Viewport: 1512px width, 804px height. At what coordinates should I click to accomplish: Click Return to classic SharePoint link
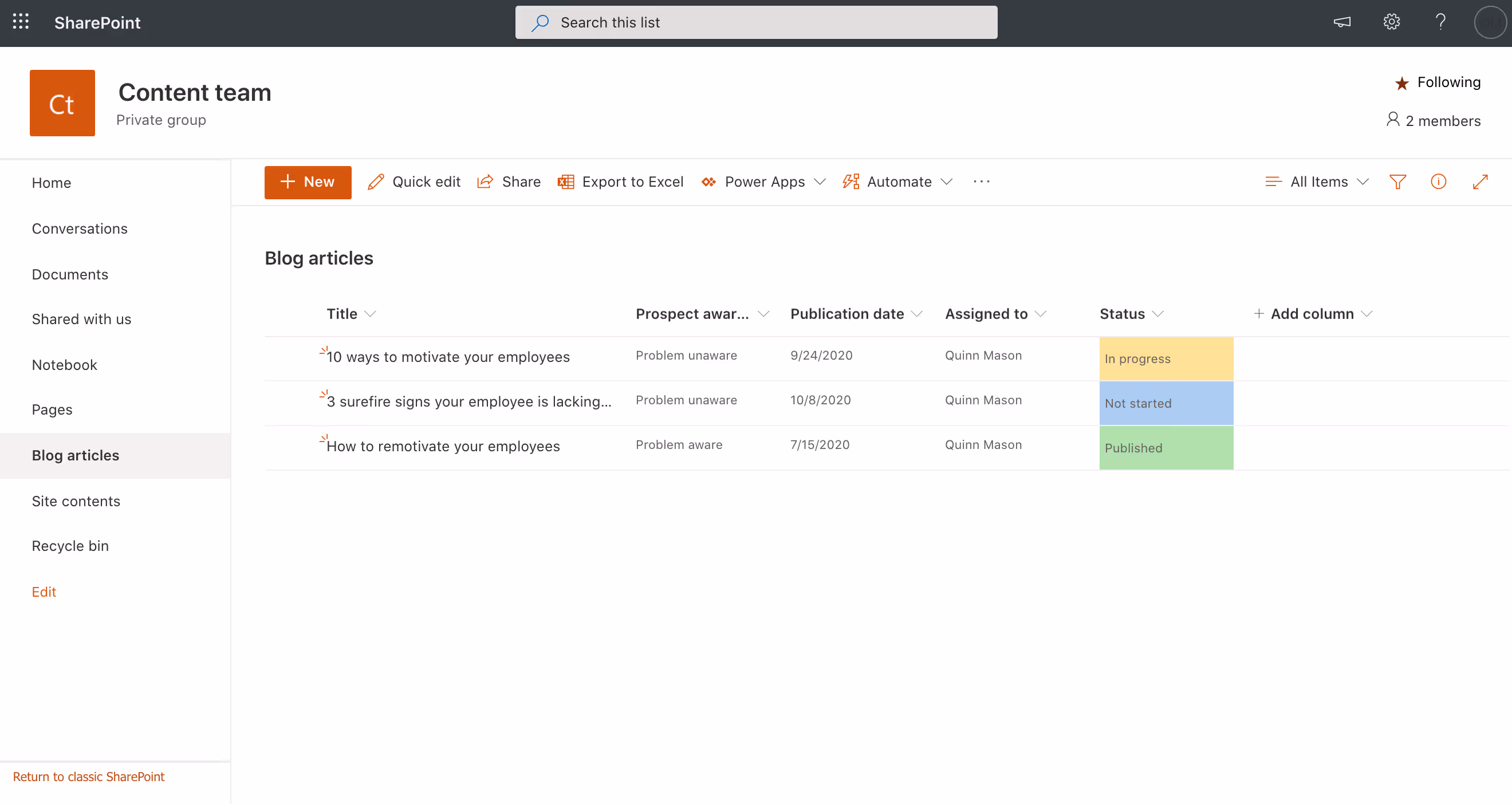[x=89, y=776]
